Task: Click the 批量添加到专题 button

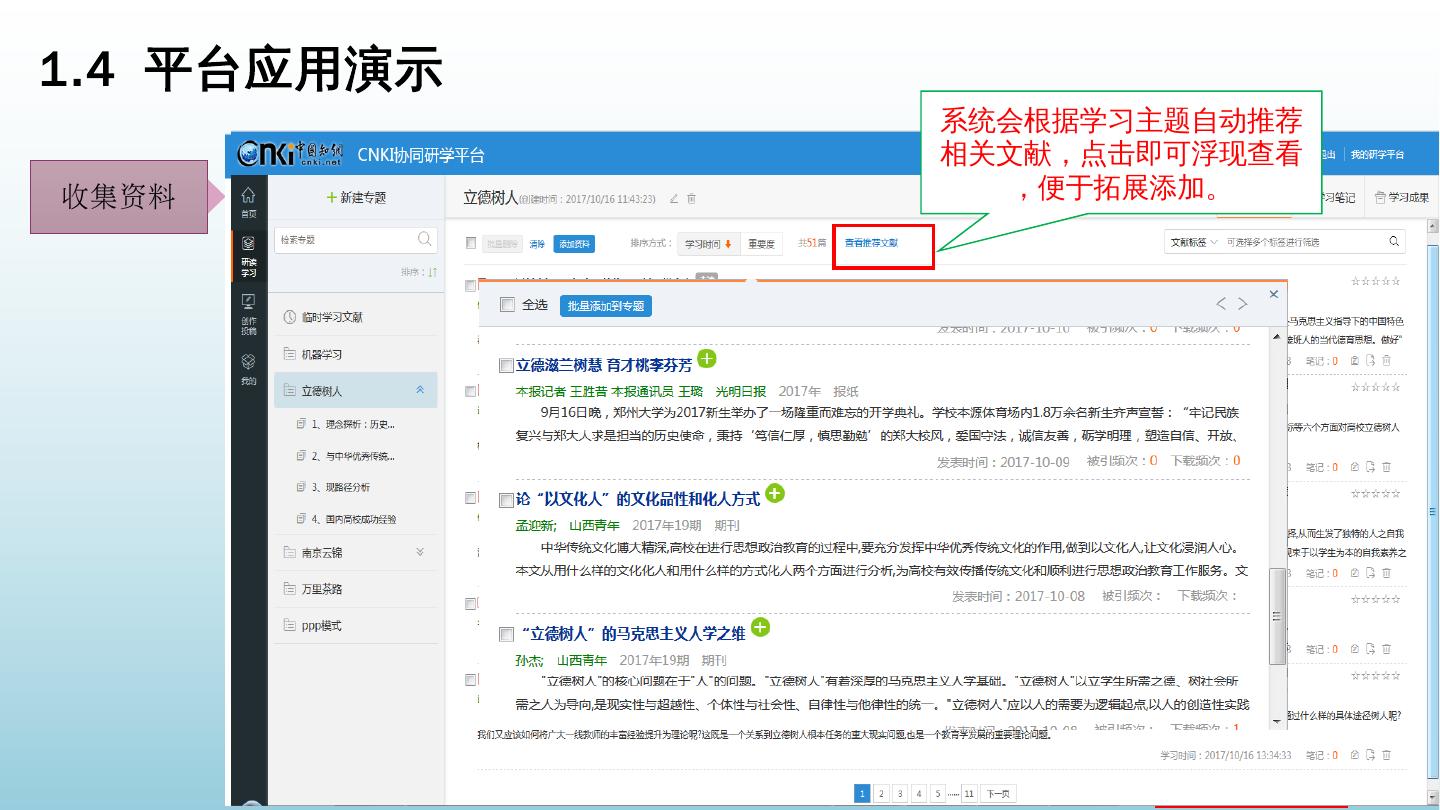Action: tap(605, 306)
